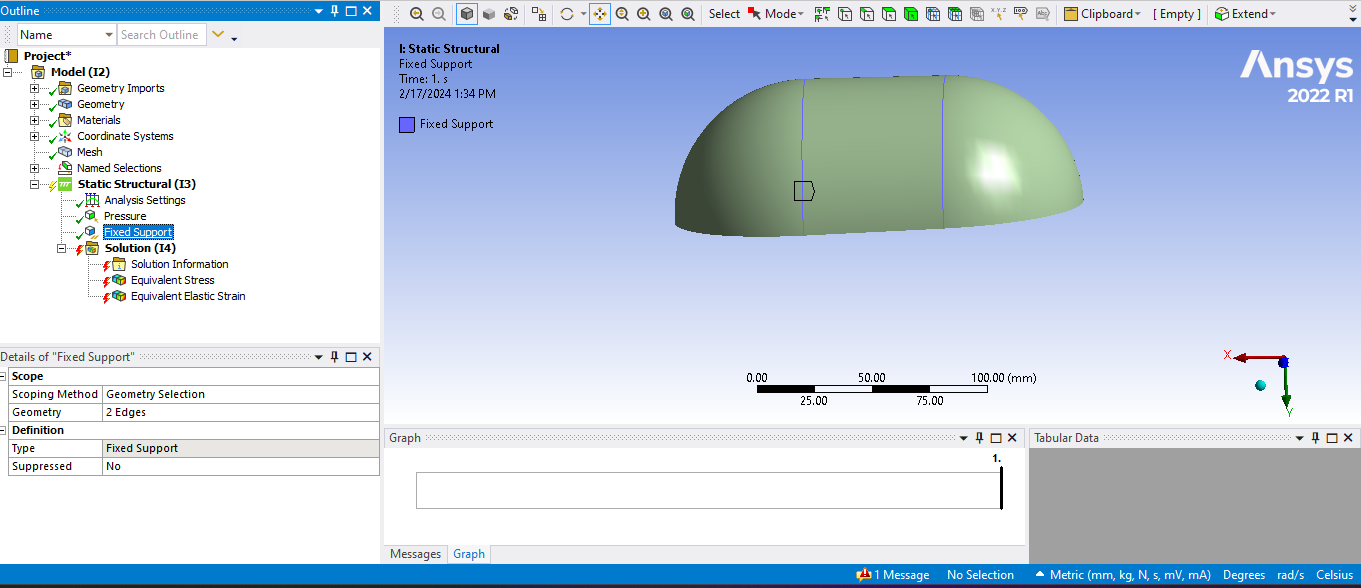Select the Element Face selection filter

pyautogui.click(x=954, y=14)
